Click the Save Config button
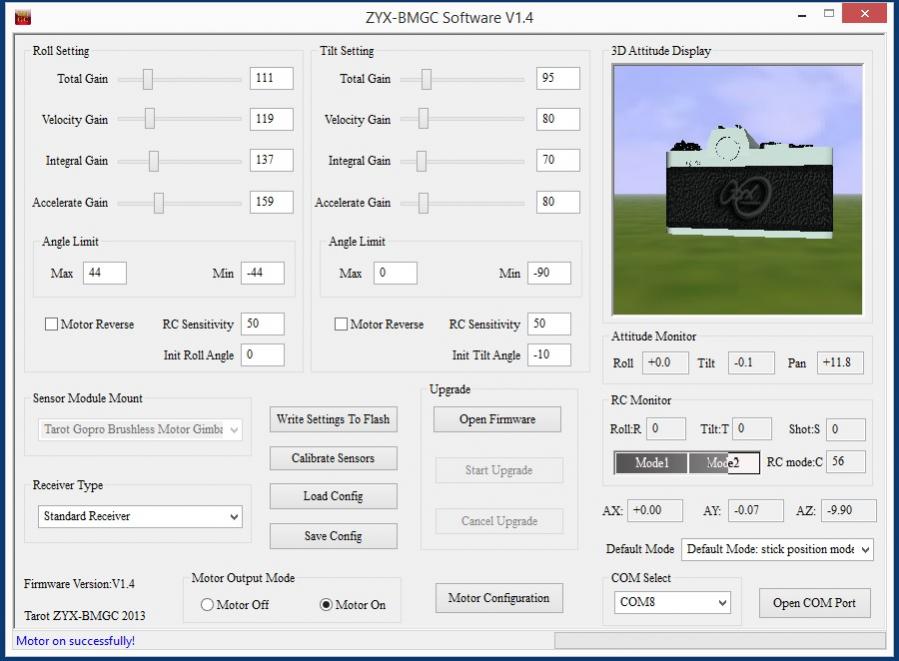 point(333,537)
